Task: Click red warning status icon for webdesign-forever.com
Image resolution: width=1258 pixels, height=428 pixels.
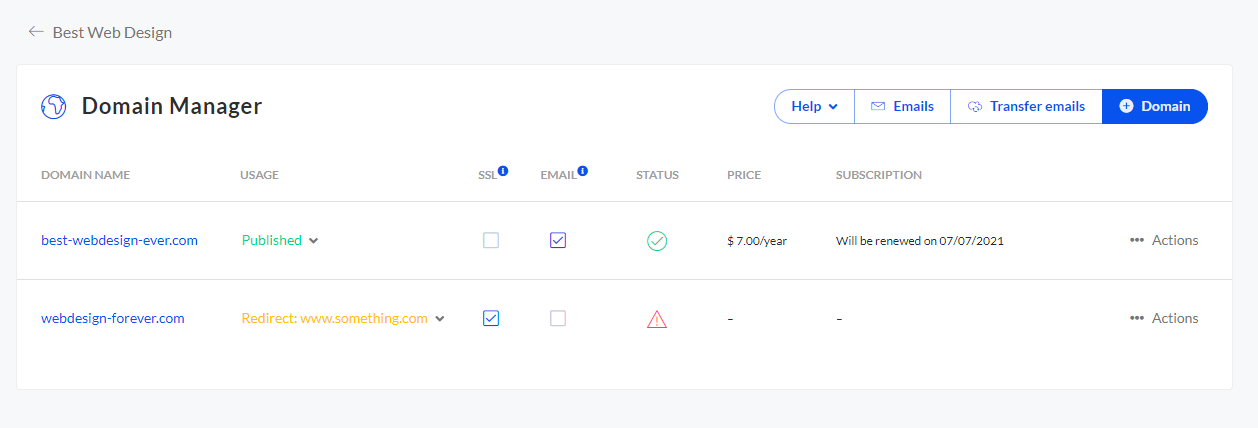Action: click(657, 319)
